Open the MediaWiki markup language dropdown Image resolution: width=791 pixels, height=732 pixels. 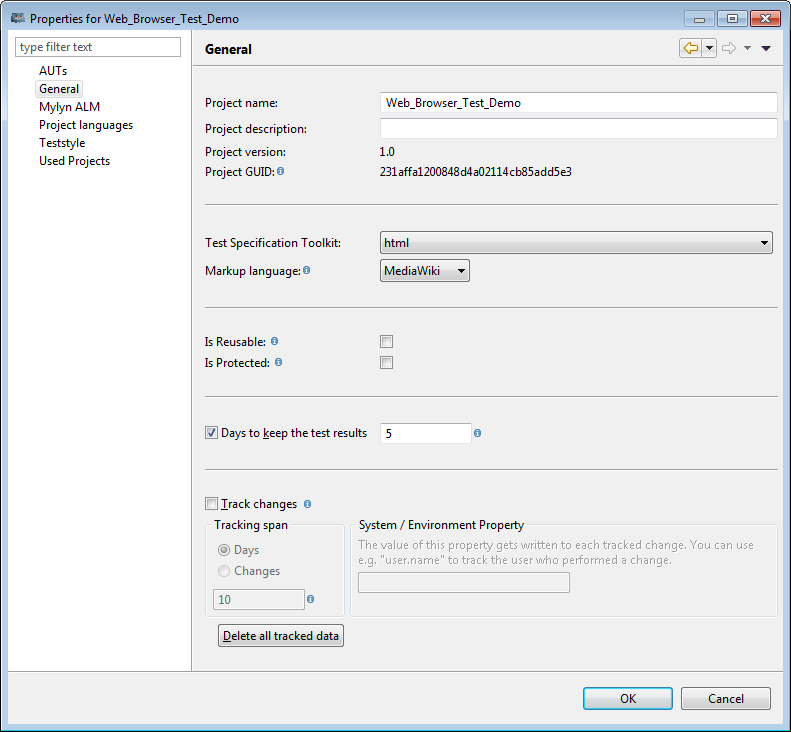[x=425, y=271]
